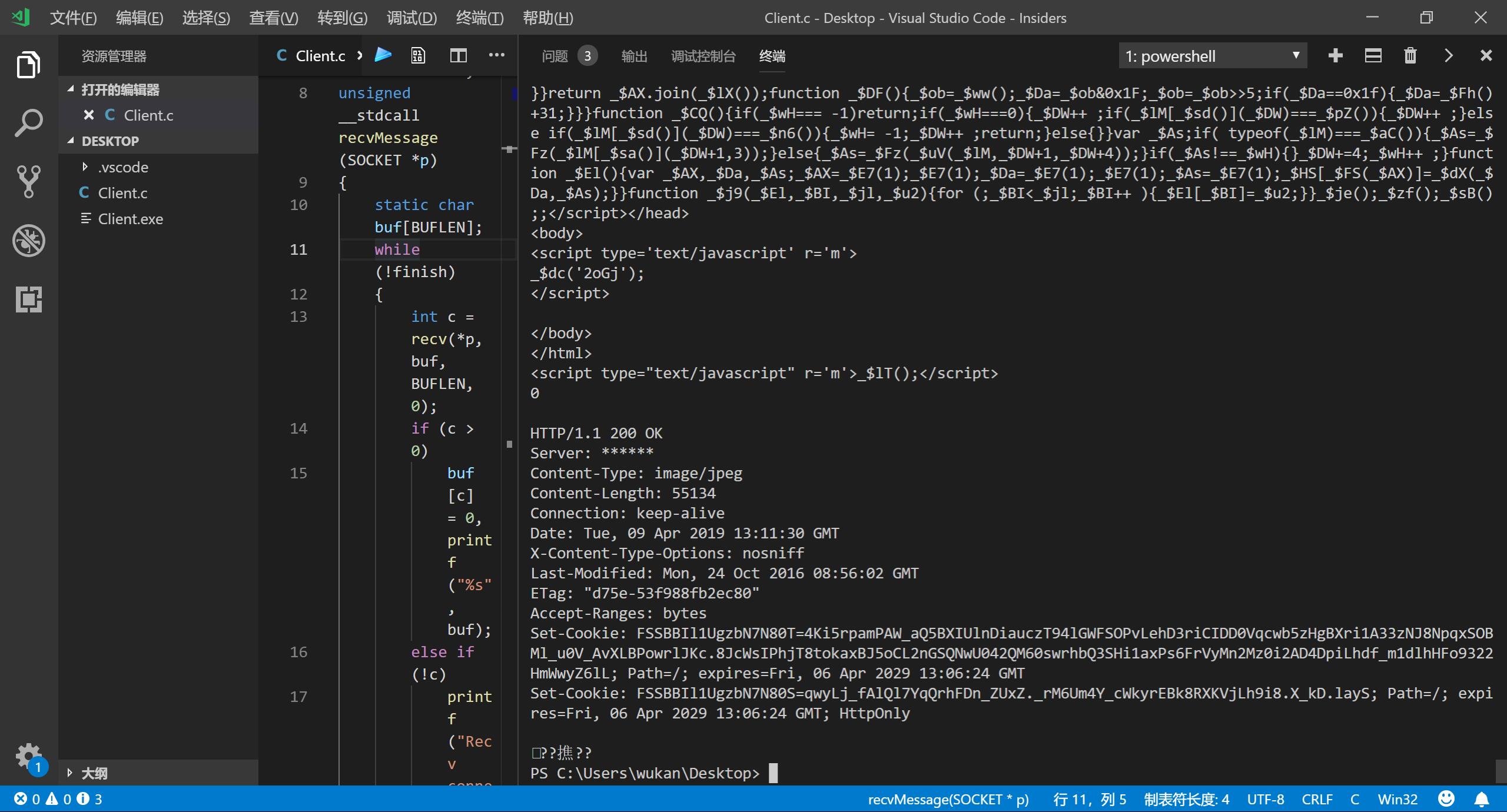
Task: Click the split editor icon
Action: coord(458,56)
